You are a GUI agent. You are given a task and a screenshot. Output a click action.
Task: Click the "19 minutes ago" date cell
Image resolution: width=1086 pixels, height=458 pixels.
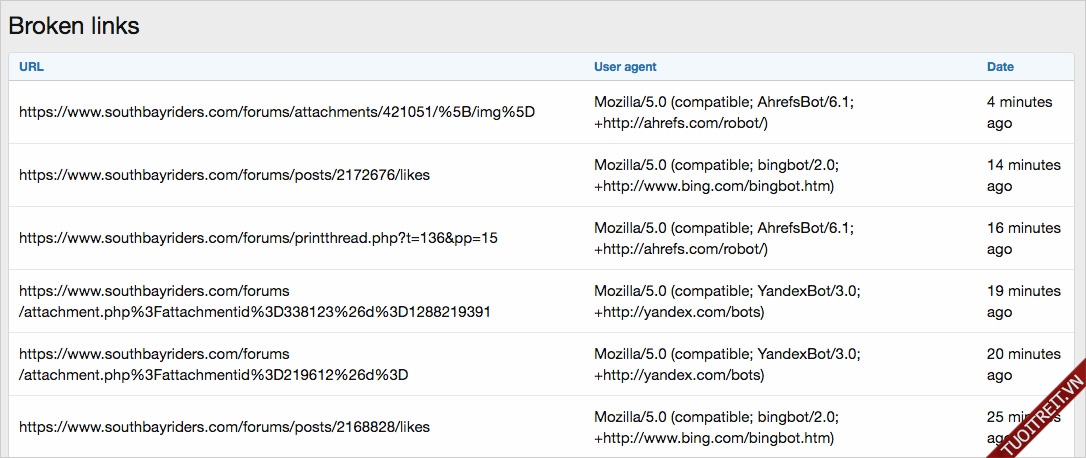tap(1023, 301)
